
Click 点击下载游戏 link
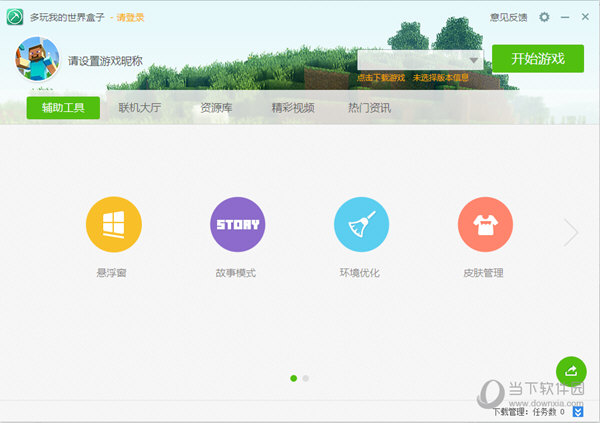381,78
